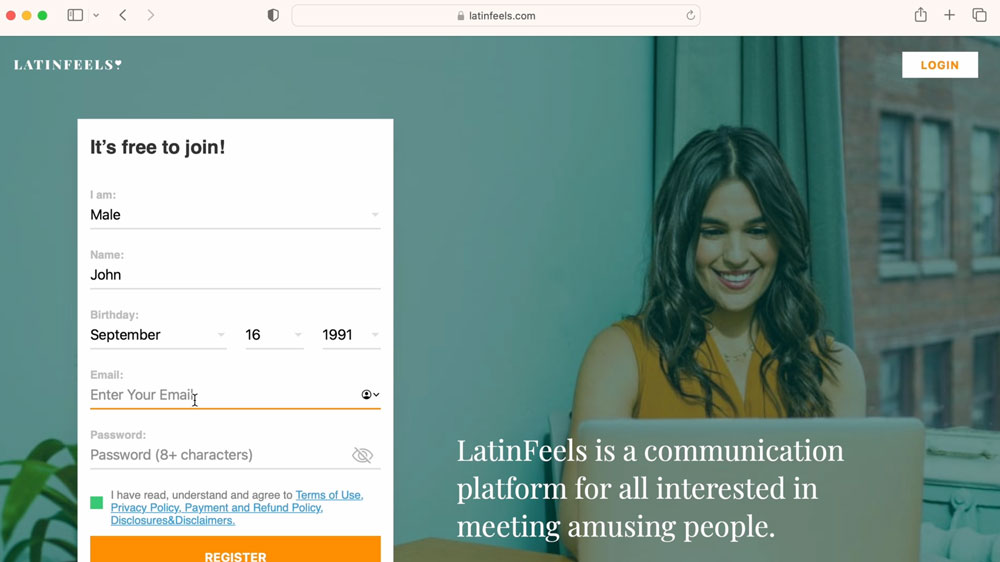Open the birthday day 16 dropdown
Screen dimensions: 1000x562
[x=274, y=335]
